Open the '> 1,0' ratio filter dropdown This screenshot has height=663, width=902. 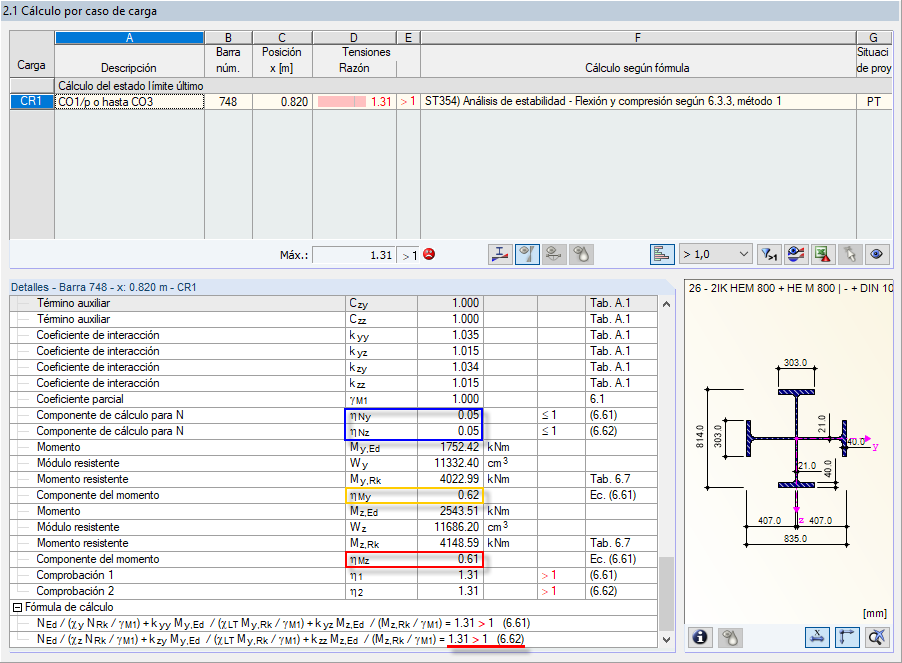coord(715,255)
